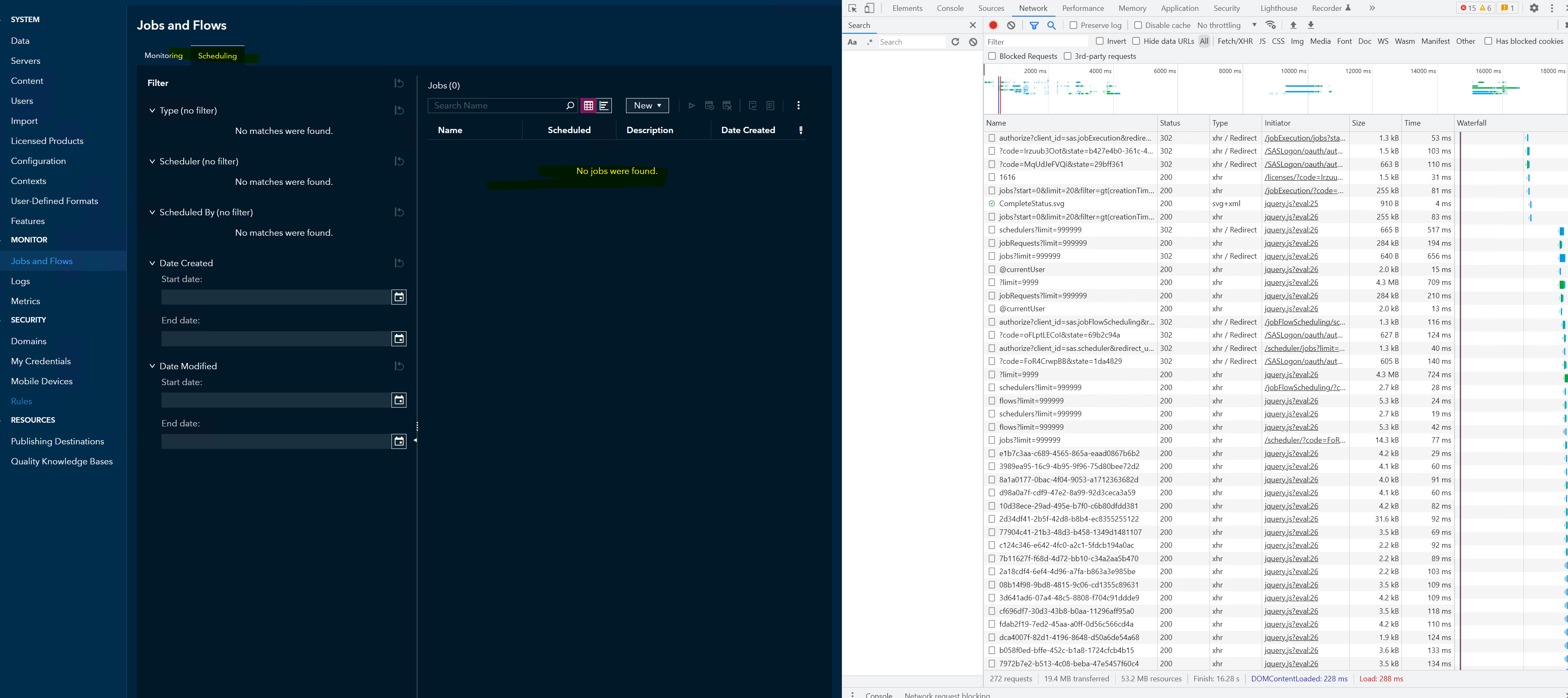Select the inspect element tool

click(x=852, y=8)
